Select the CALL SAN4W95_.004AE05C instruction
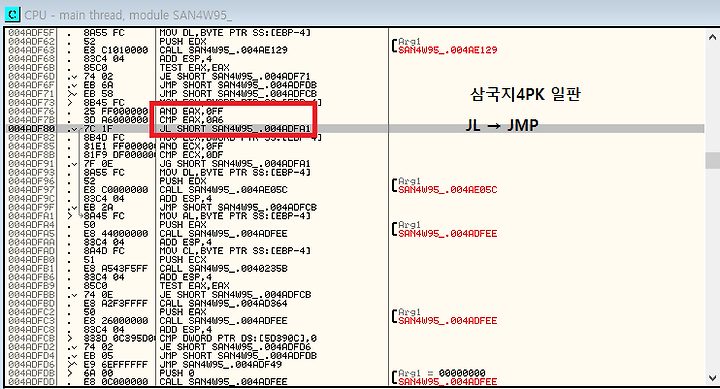The width and height of the screenshot is (720, 389). pos(223,190)
